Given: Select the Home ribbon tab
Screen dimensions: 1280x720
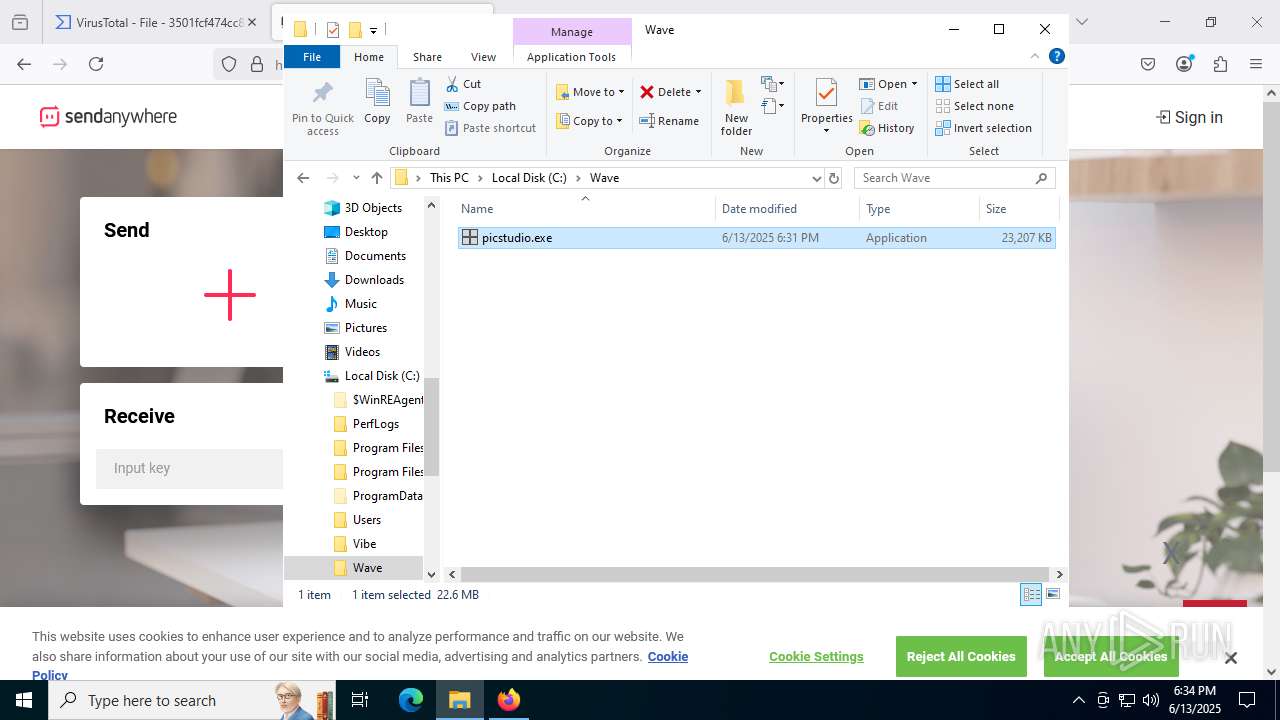Looking at the screenshot, I should 369,57.
